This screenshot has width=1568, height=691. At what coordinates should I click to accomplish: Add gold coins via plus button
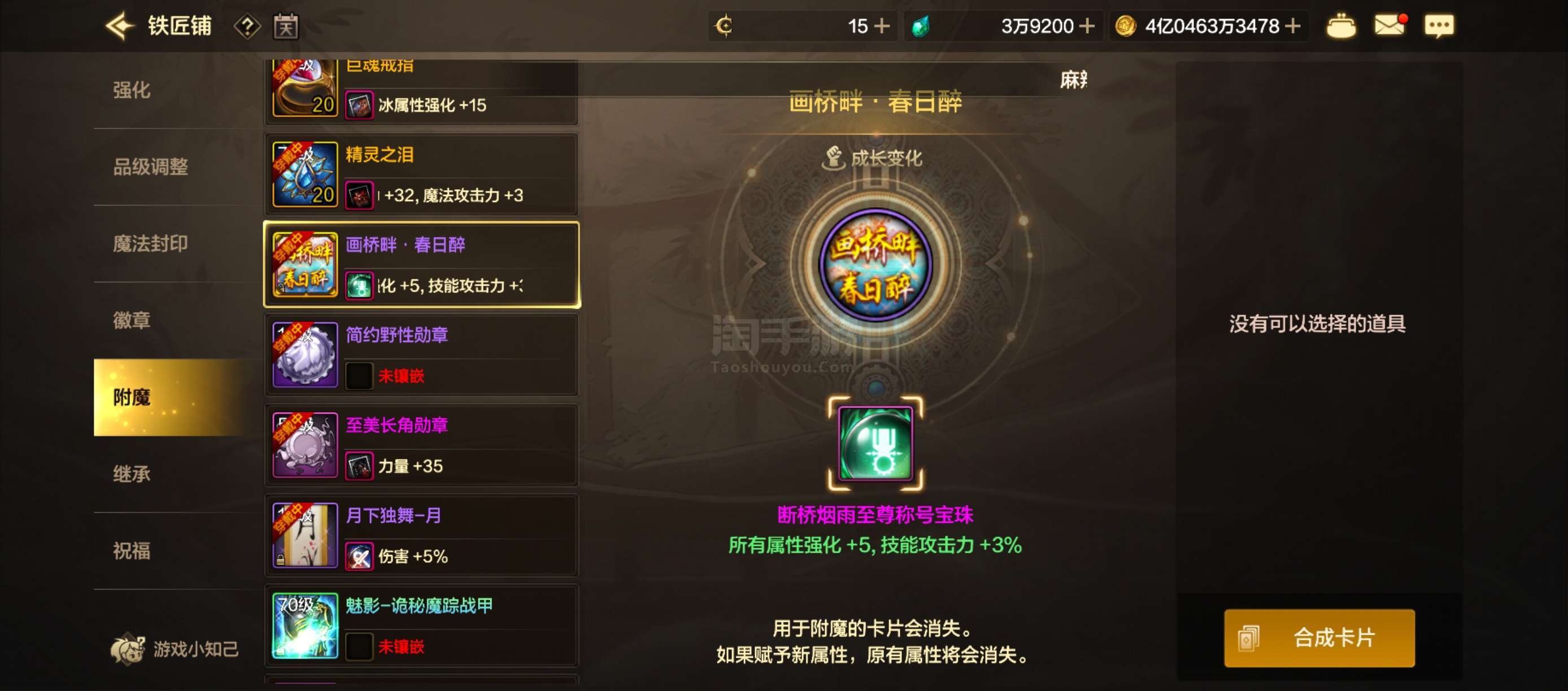[1292, 26]
